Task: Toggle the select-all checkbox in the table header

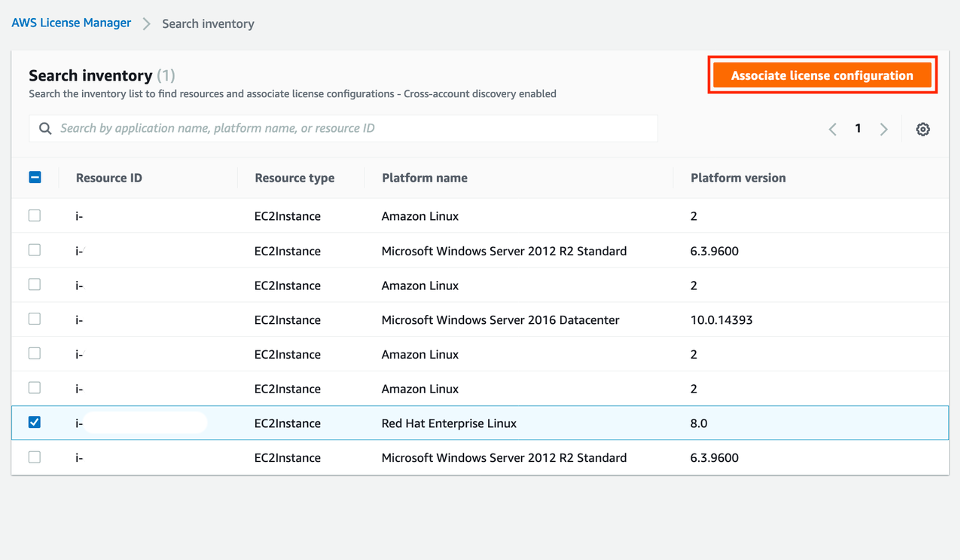Action: pos(35,178)
